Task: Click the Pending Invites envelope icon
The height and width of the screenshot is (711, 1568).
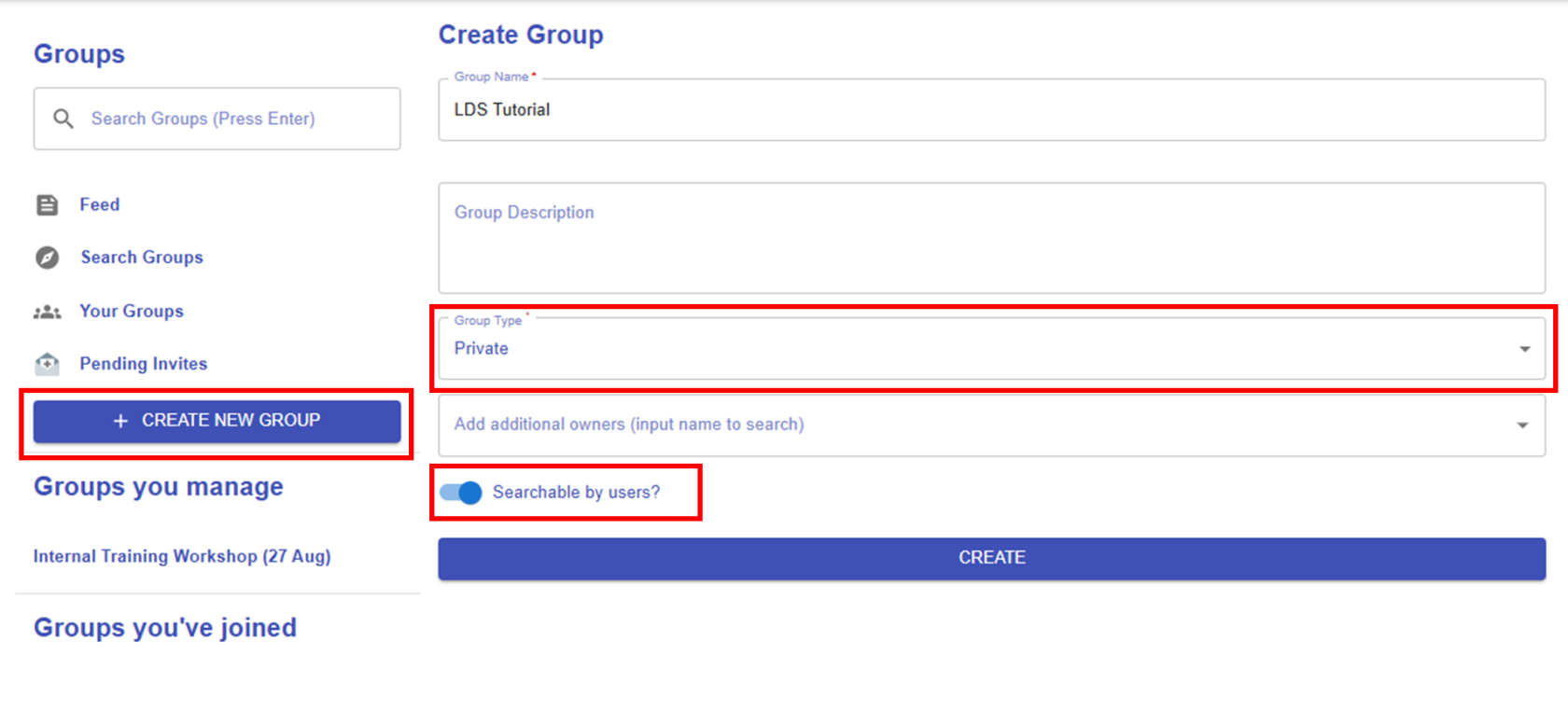Action: pyautogui.click(x=47, y=364)
